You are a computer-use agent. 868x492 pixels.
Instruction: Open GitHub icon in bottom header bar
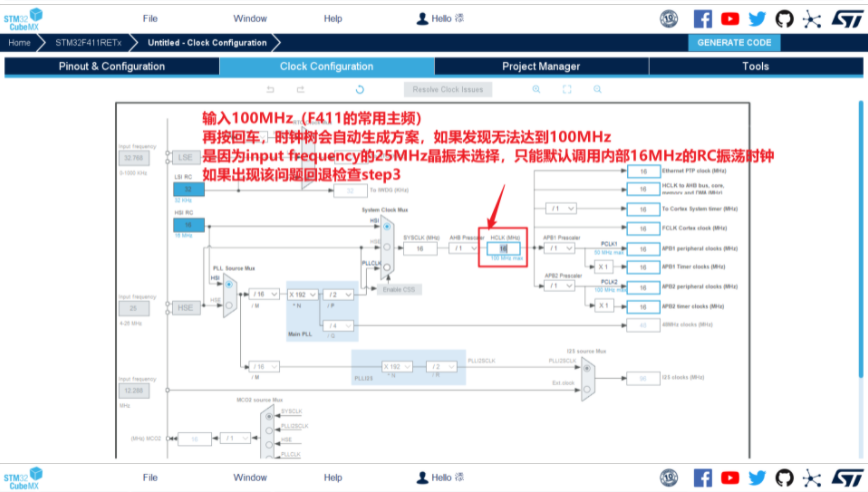(784, 478)
